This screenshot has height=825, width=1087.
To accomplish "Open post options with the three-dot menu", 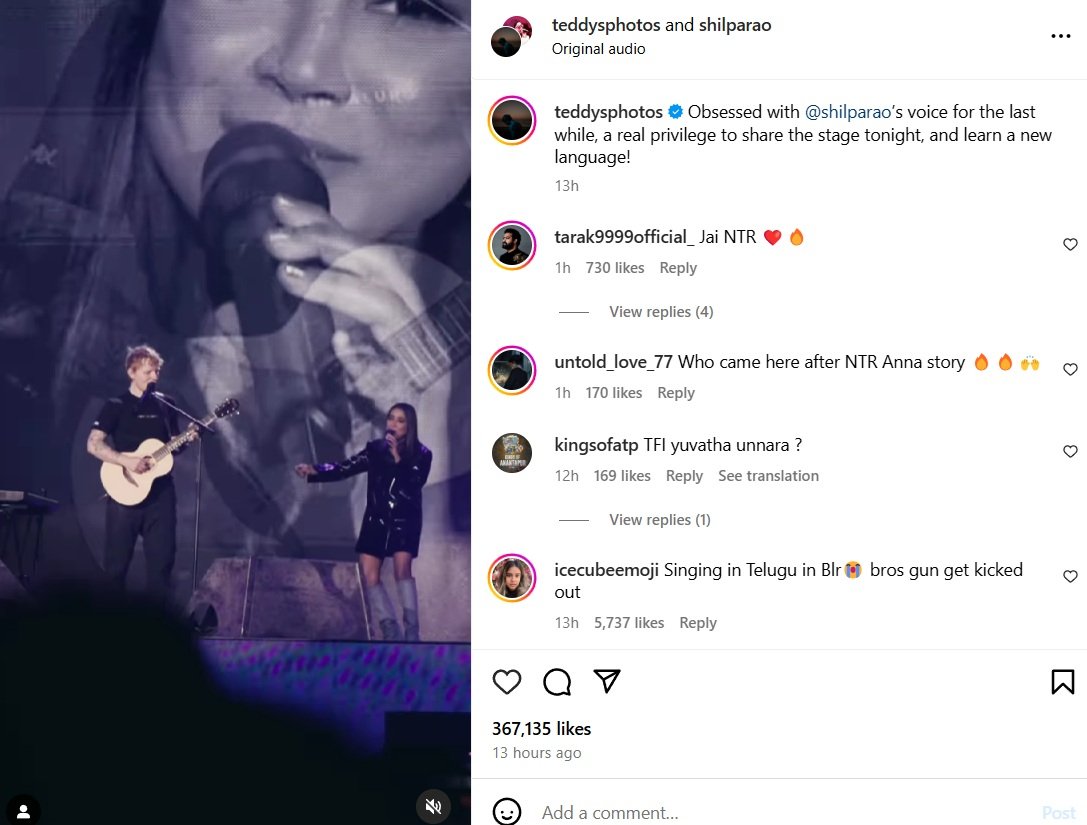I will (x=1059, y=36).
